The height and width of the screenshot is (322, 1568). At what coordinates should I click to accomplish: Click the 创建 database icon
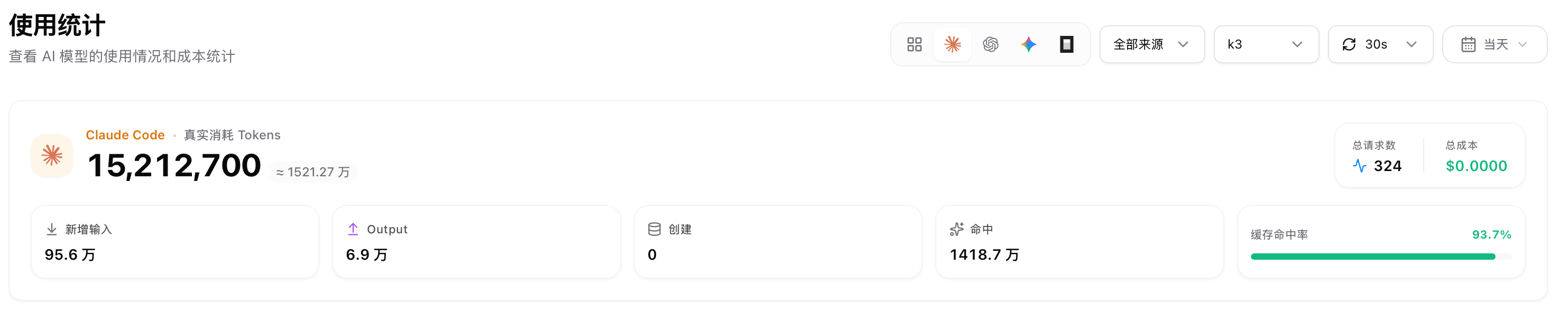tap(654, 229)
